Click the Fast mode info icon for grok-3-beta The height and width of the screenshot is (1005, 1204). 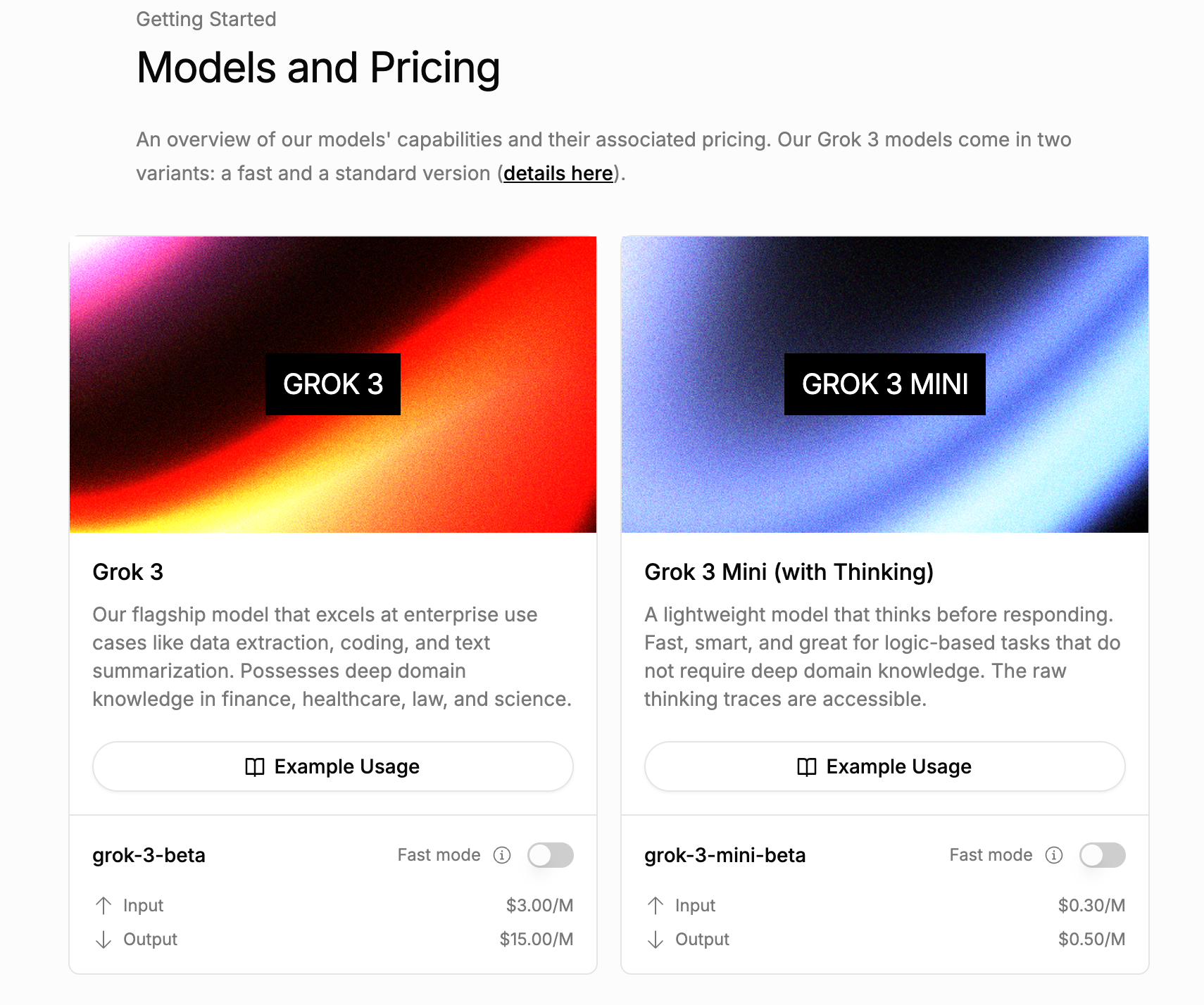click(502, 855)
